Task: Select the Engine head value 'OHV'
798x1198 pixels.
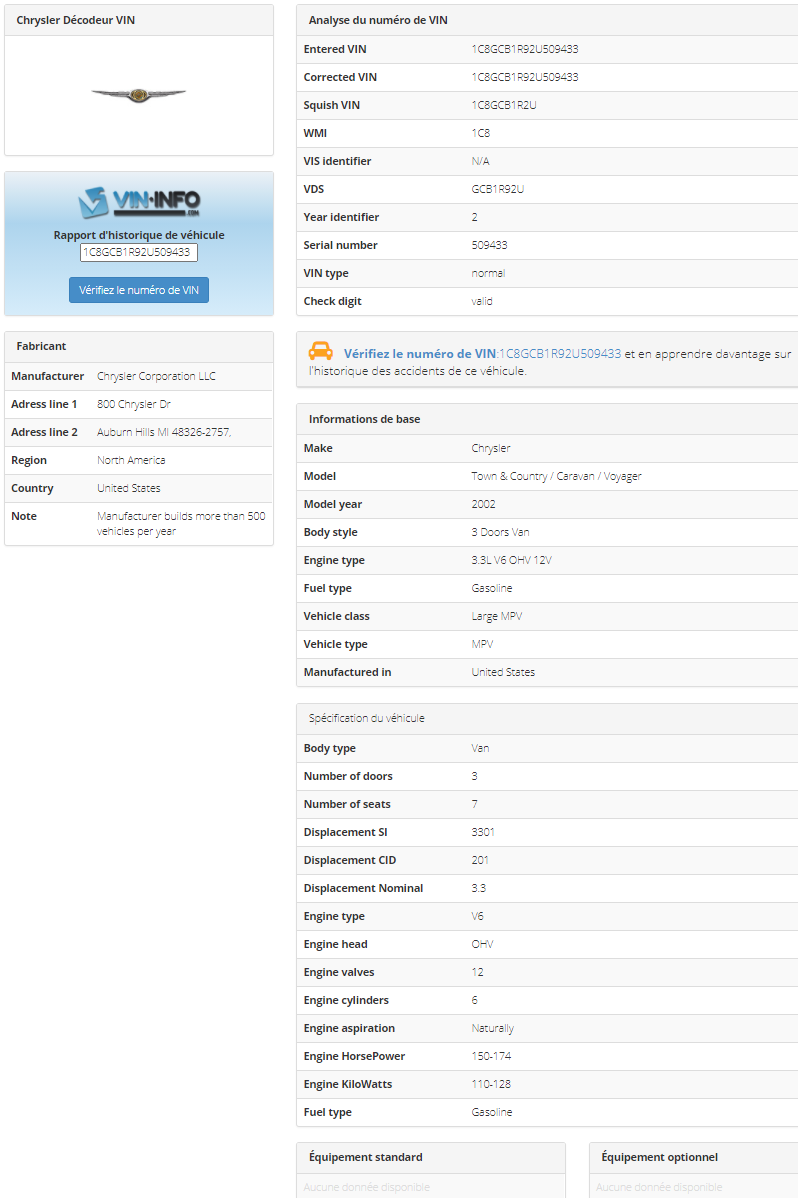Action: tap(482, 944)
